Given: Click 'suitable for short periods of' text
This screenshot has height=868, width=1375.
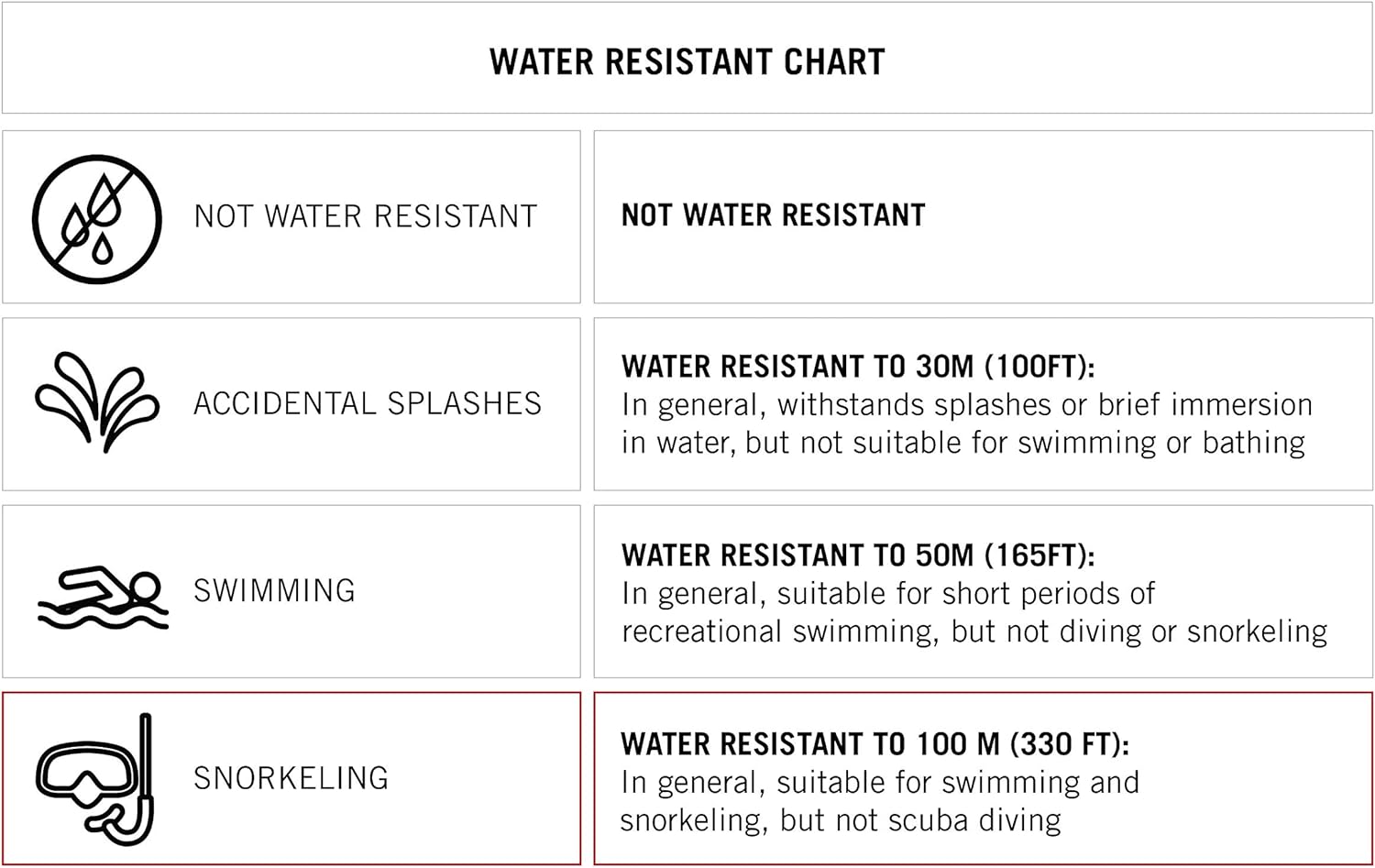Looking at the screenshot, I should coord(965,594).
